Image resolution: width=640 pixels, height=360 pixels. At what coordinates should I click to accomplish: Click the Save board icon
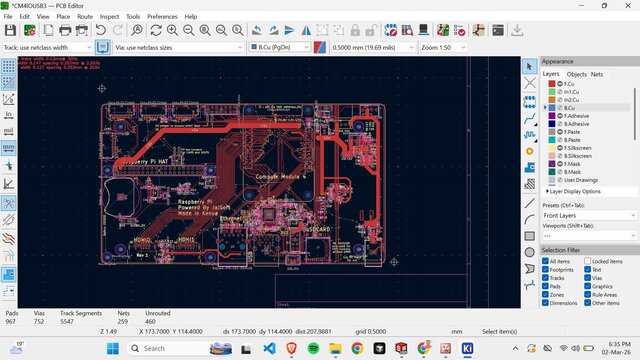click(10, 30)
